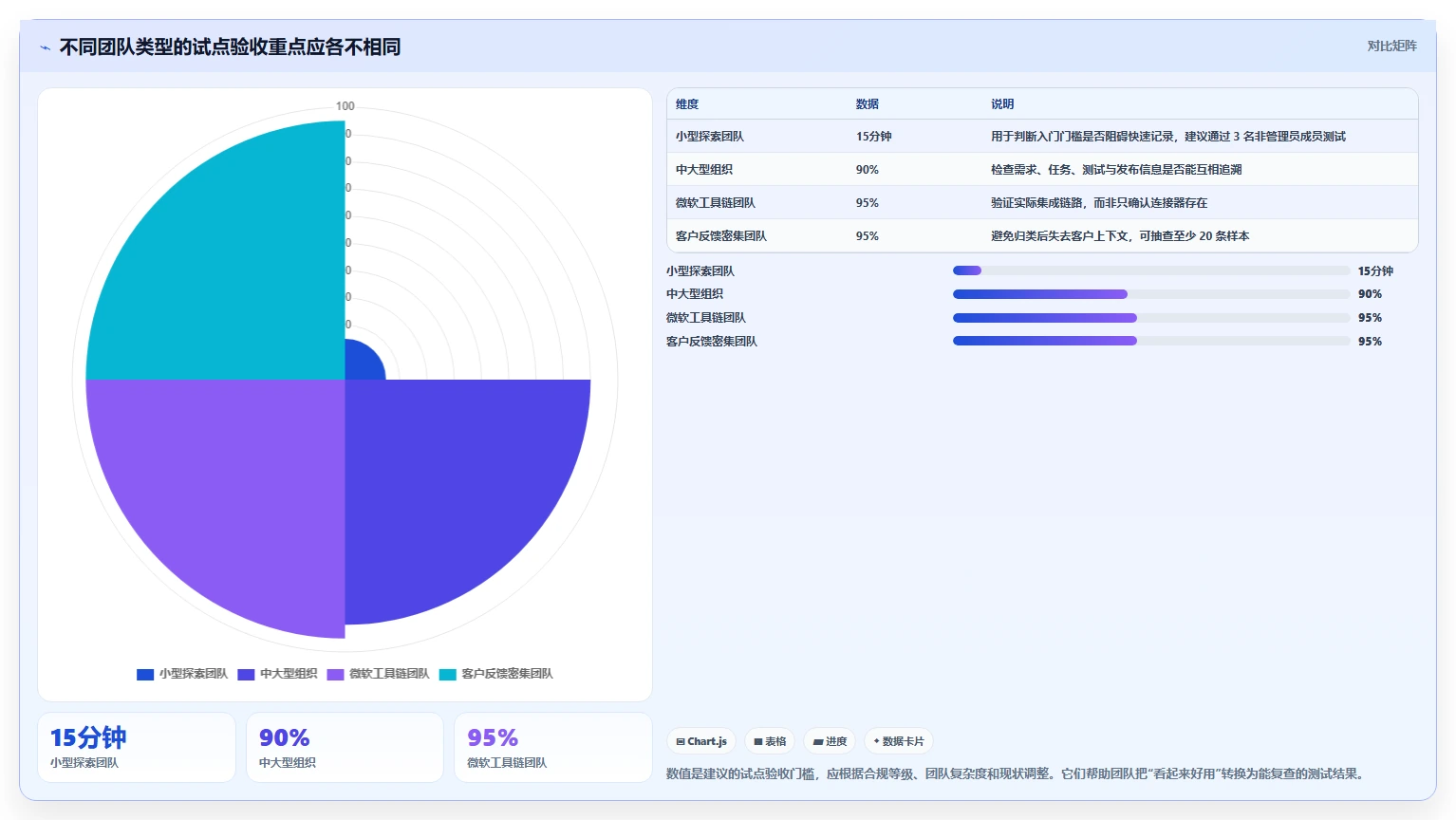Click the 客户反馈密集团队 progress bar

(x=1151, y=341)
